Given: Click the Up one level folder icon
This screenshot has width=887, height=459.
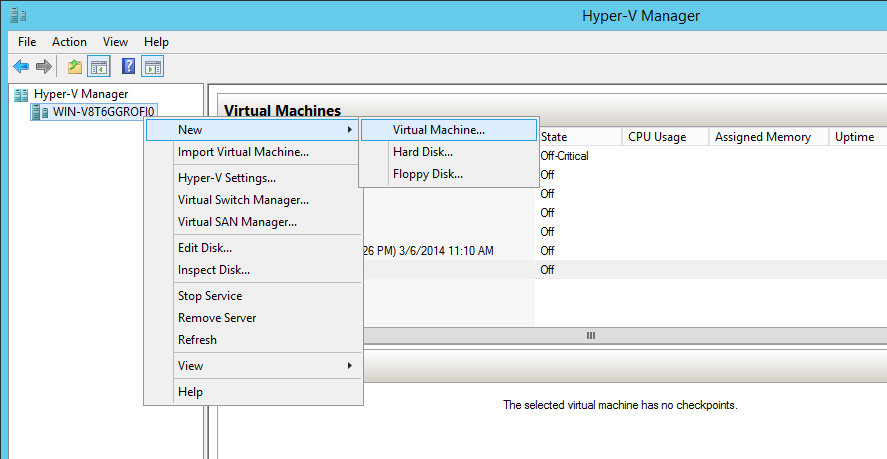Looking at the screenshot, I should point(75,67).
